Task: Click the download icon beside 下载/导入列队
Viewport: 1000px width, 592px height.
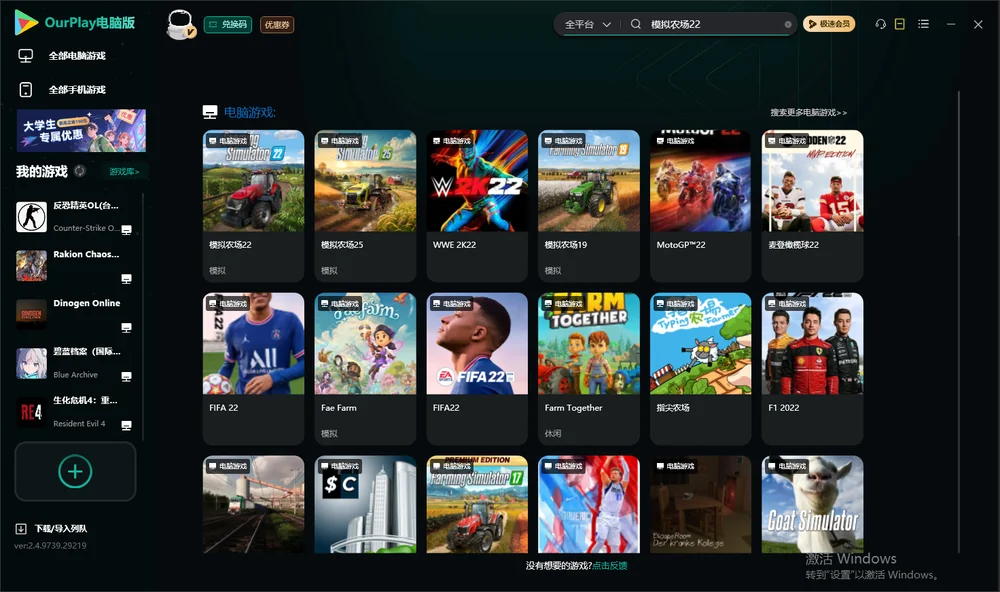Action: tap(21, 528)
